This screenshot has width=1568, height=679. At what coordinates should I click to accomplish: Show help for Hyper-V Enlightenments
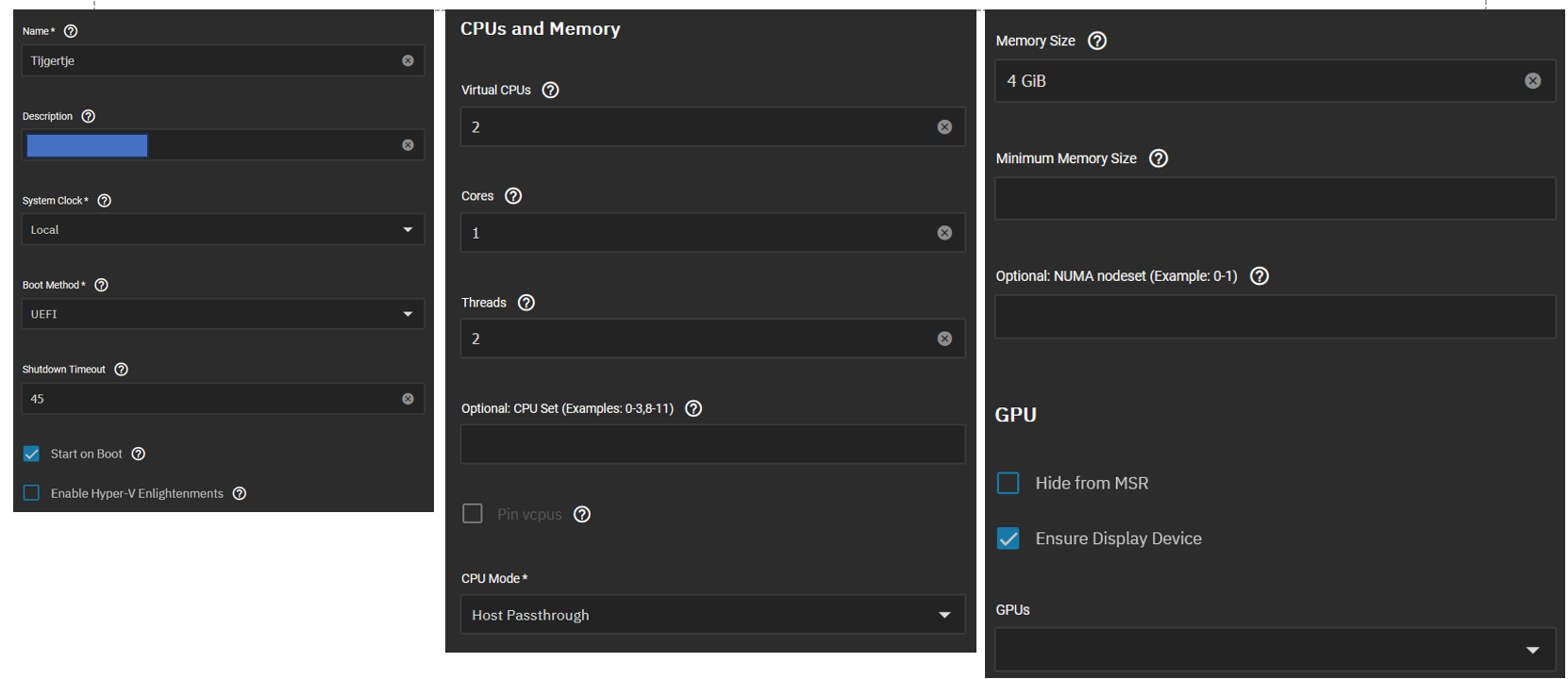pyautogui.click(x=240, y=493)
